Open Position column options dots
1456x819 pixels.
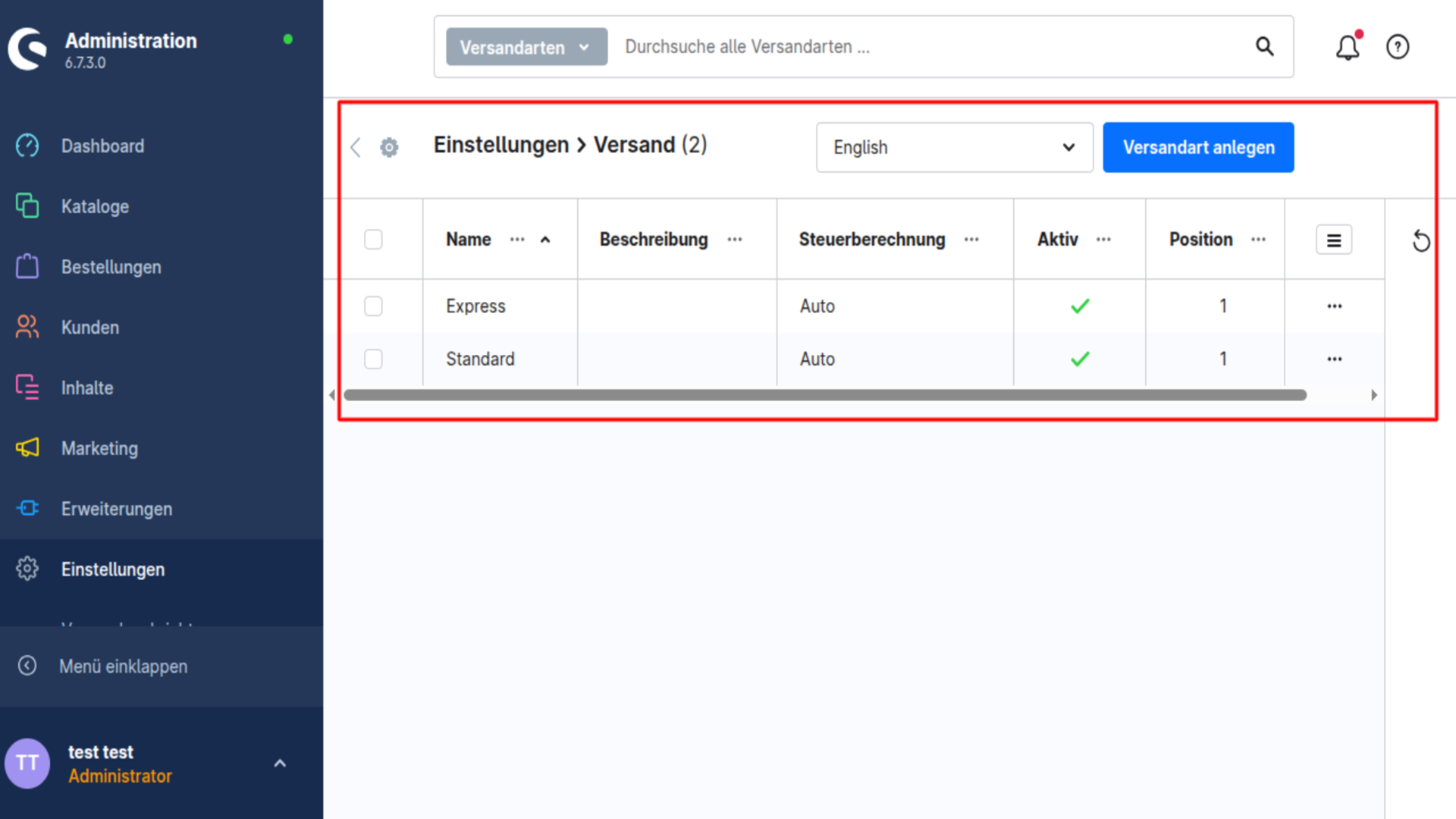pos(1258,240)
